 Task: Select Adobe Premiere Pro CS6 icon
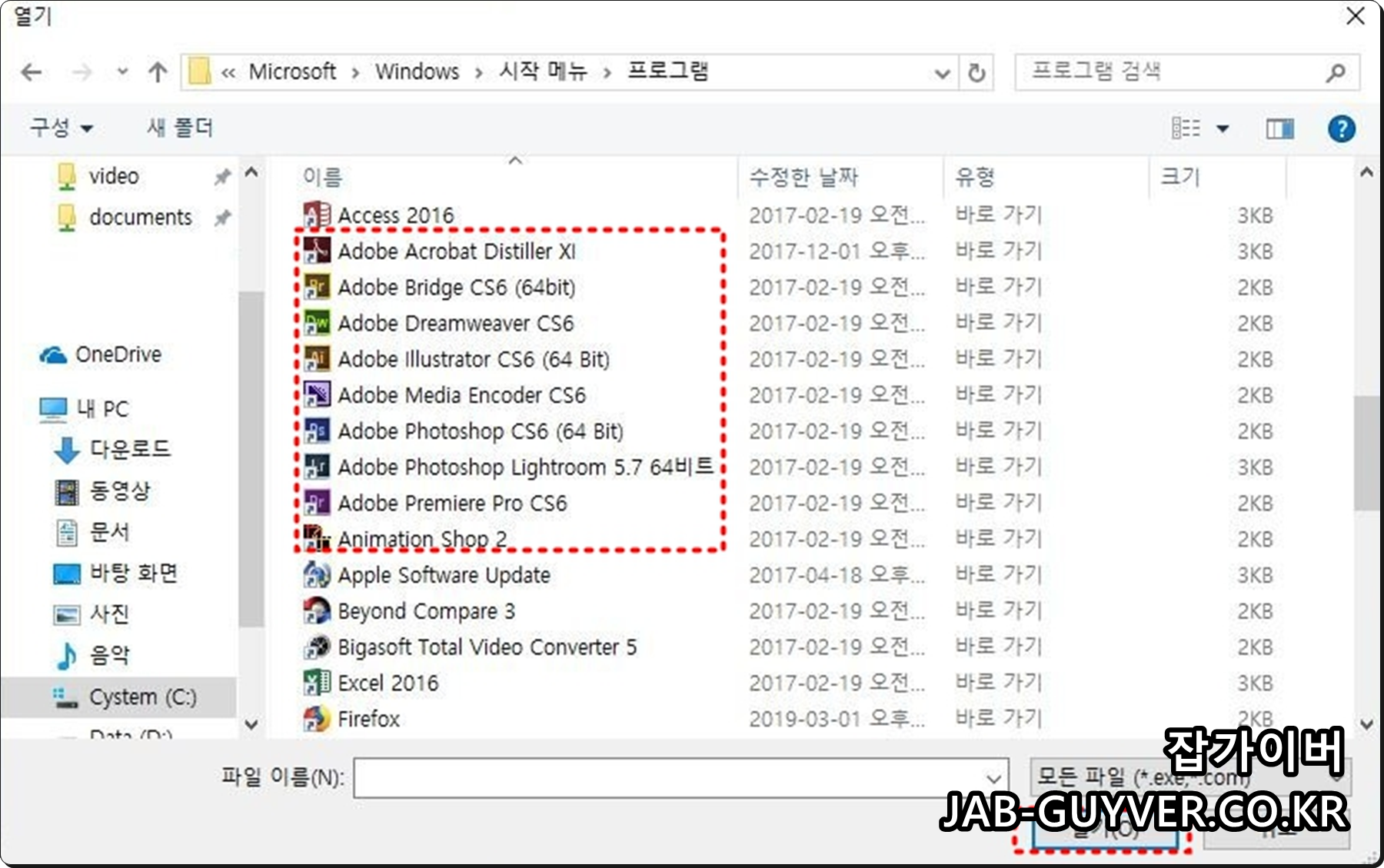(x=317, y=503)
